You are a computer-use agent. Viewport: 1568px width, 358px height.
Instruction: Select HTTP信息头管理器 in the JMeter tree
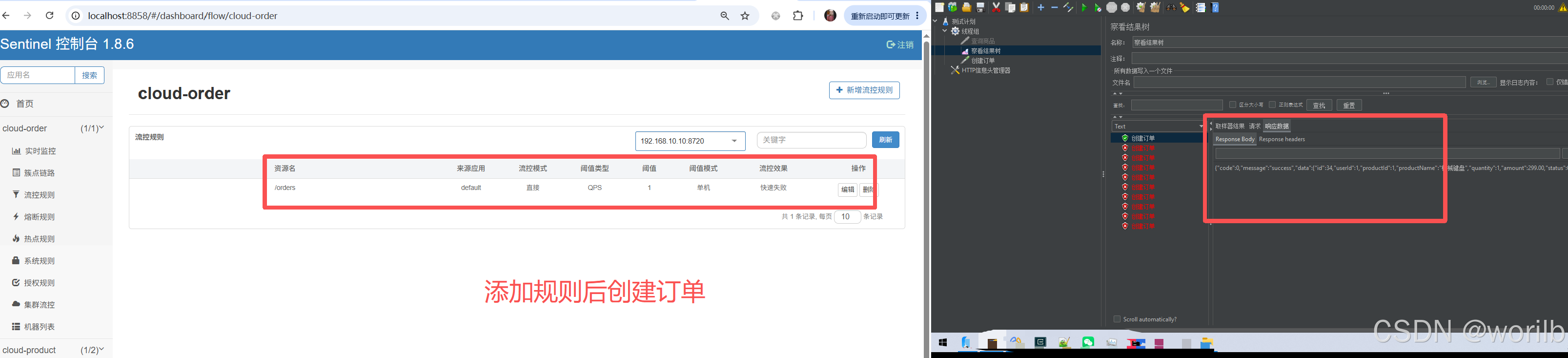pyautogui.click(x=985, y=71)
